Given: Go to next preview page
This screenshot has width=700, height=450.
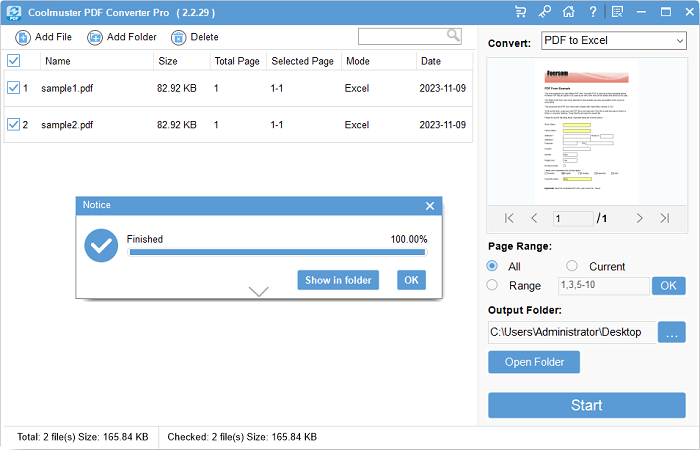Looking at the screenshot, I should click(639, 218).
